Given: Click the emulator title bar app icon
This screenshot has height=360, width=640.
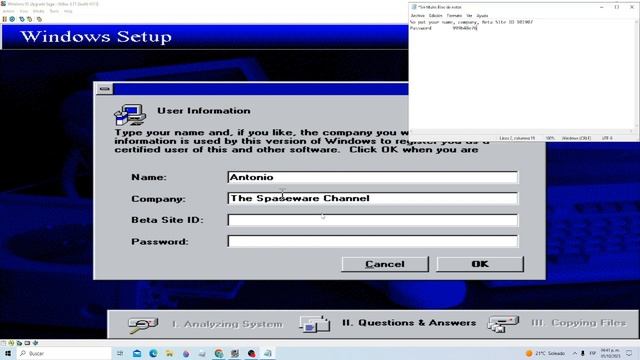Looking at the screenshot, I should pos(4,4).
